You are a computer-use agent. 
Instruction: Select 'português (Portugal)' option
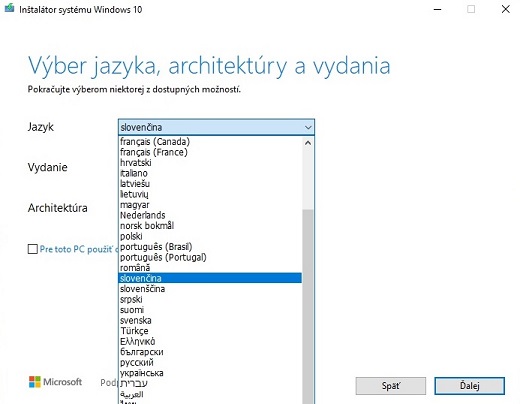tap(210, 257)
